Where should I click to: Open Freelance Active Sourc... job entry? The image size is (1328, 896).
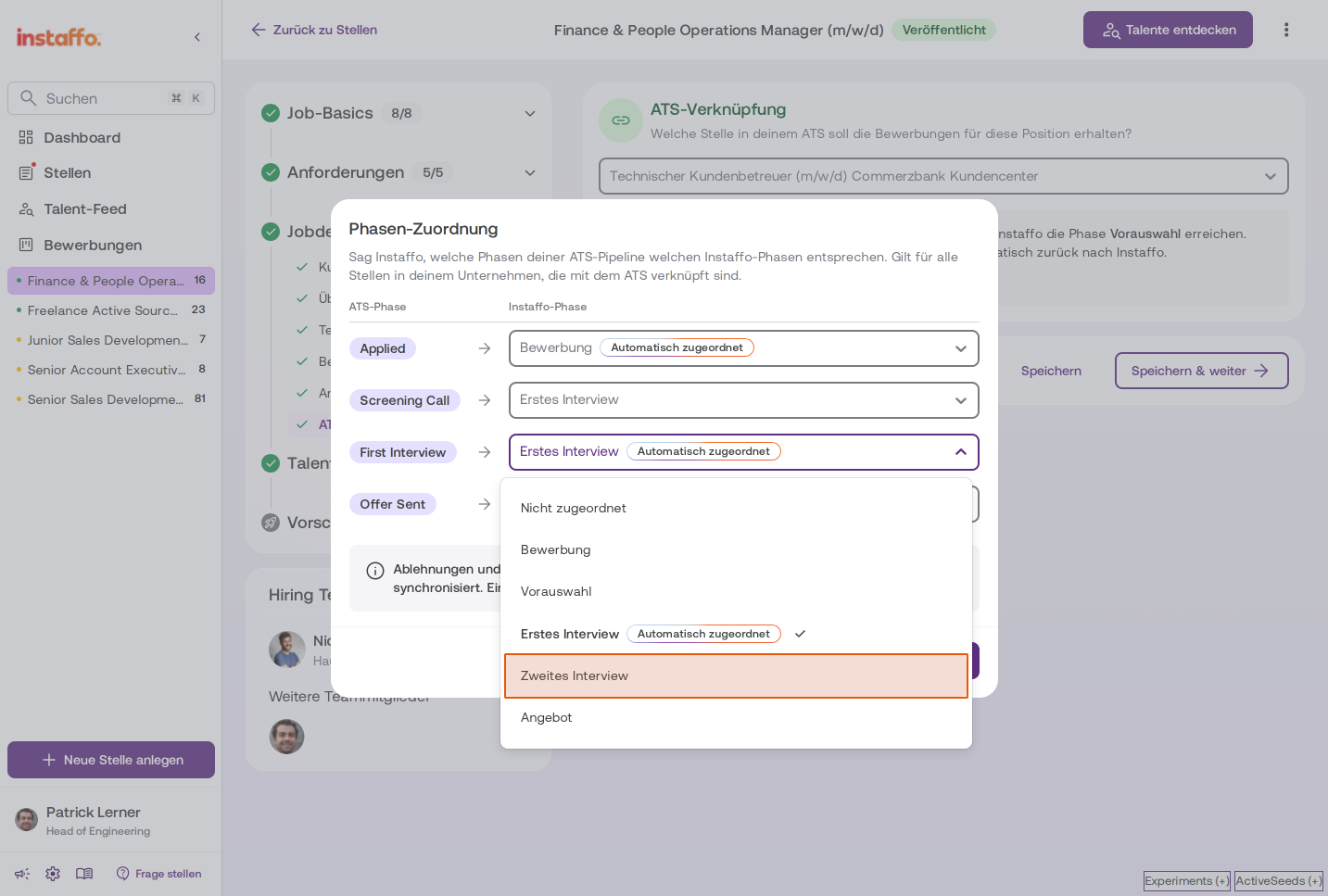point(111,310)
